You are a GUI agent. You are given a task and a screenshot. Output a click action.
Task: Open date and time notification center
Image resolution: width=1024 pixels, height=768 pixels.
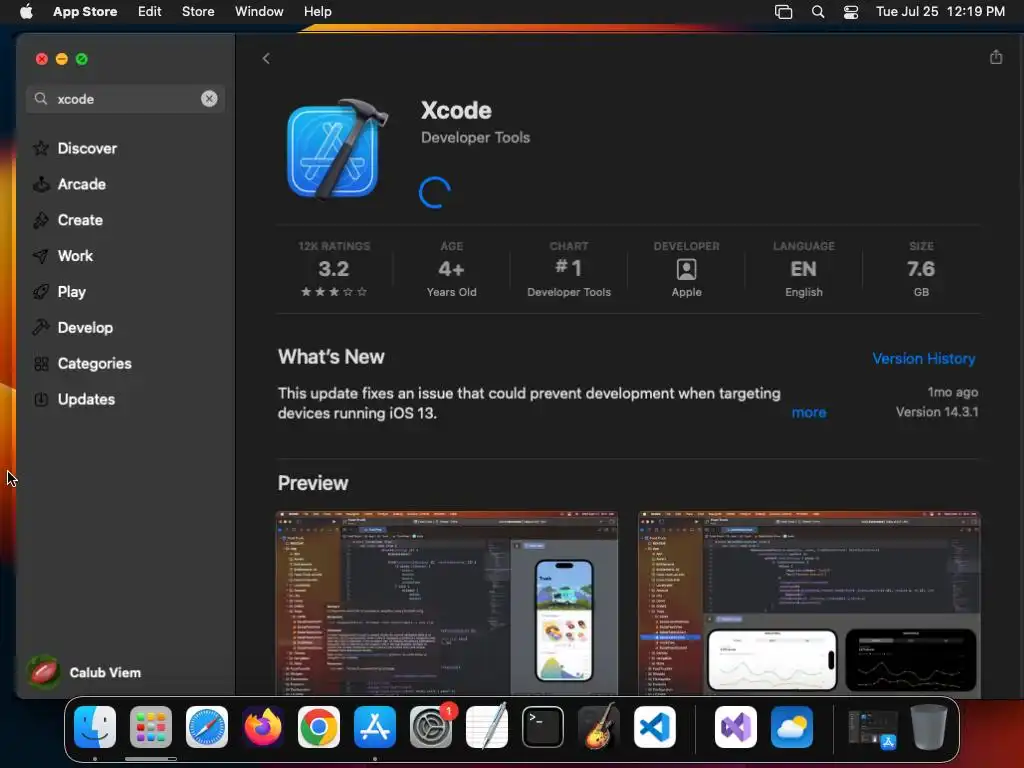pos(940,12)
